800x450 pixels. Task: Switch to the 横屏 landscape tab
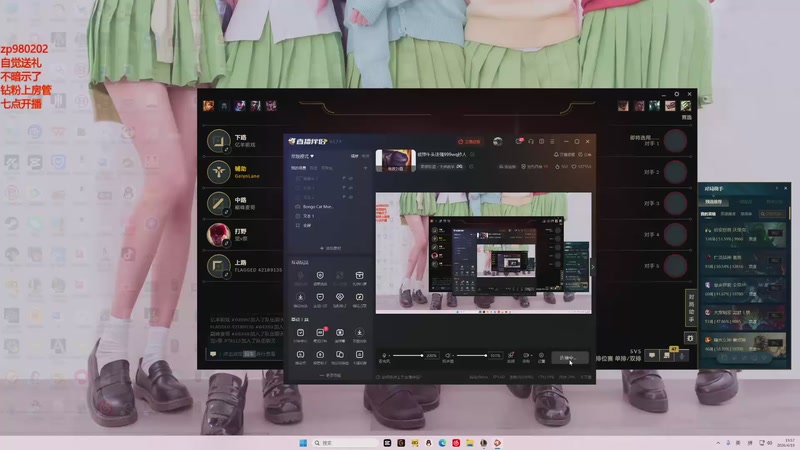click(x=354, y=156)
